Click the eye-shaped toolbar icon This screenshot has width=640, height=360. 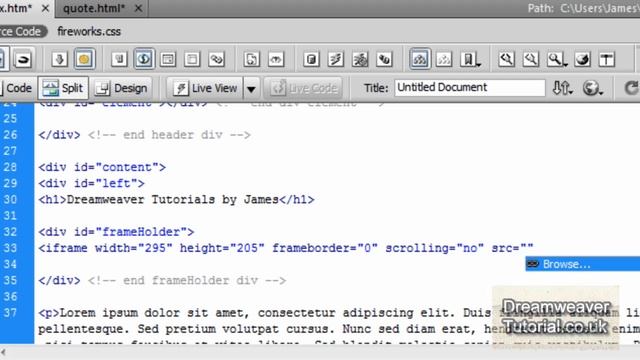[x=276, y=60]
